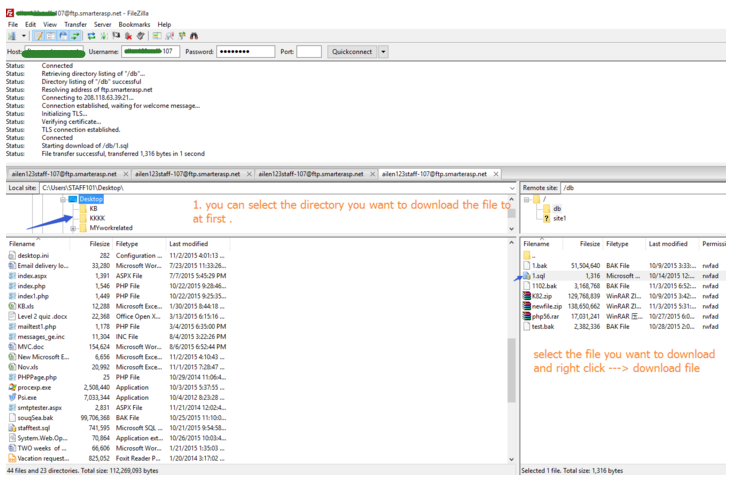
Task: Toggle the remote directory tree display
Action: point(63,36)
